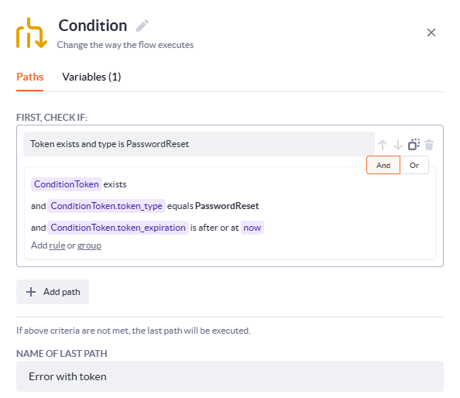Duplicate the PasswordReset path
This screenshot has height=398, width=460.
click(414, 145)
